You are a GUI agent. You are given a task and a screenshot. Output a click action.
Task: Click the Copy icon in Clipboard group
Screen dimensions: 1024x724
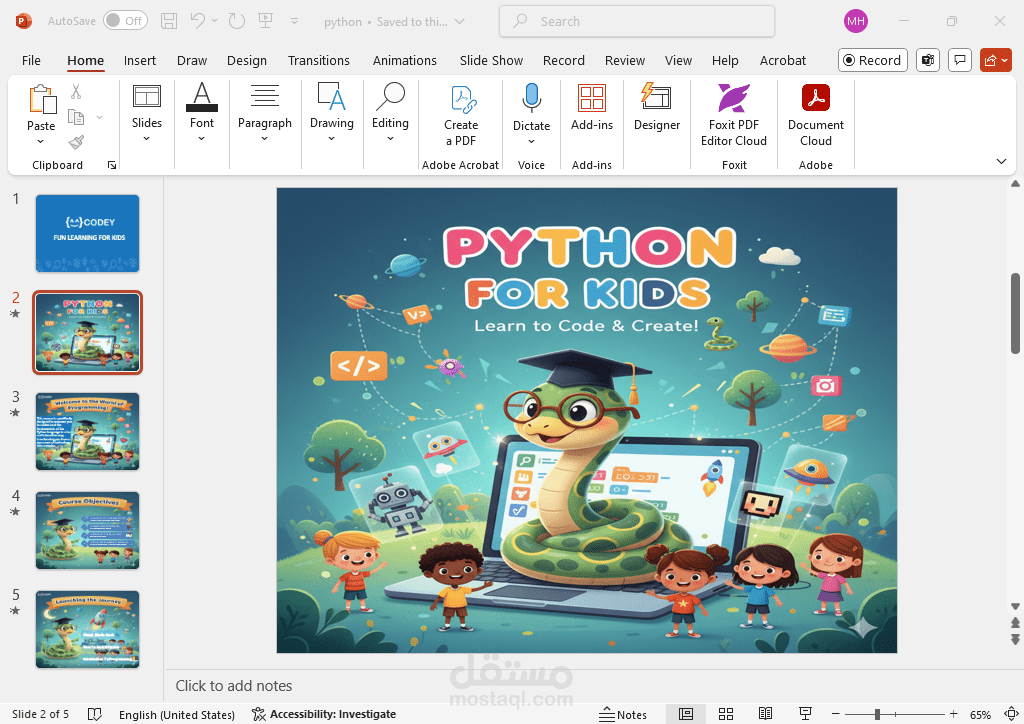tap(76, 118)
